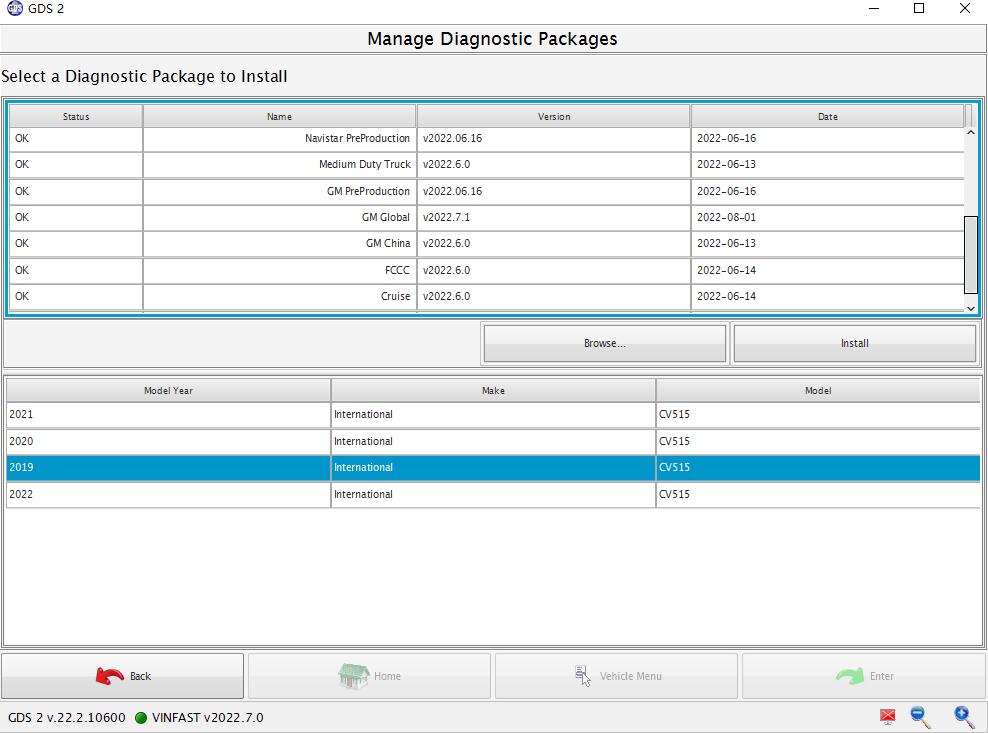Close the GDS 2 window

(965, 8)
